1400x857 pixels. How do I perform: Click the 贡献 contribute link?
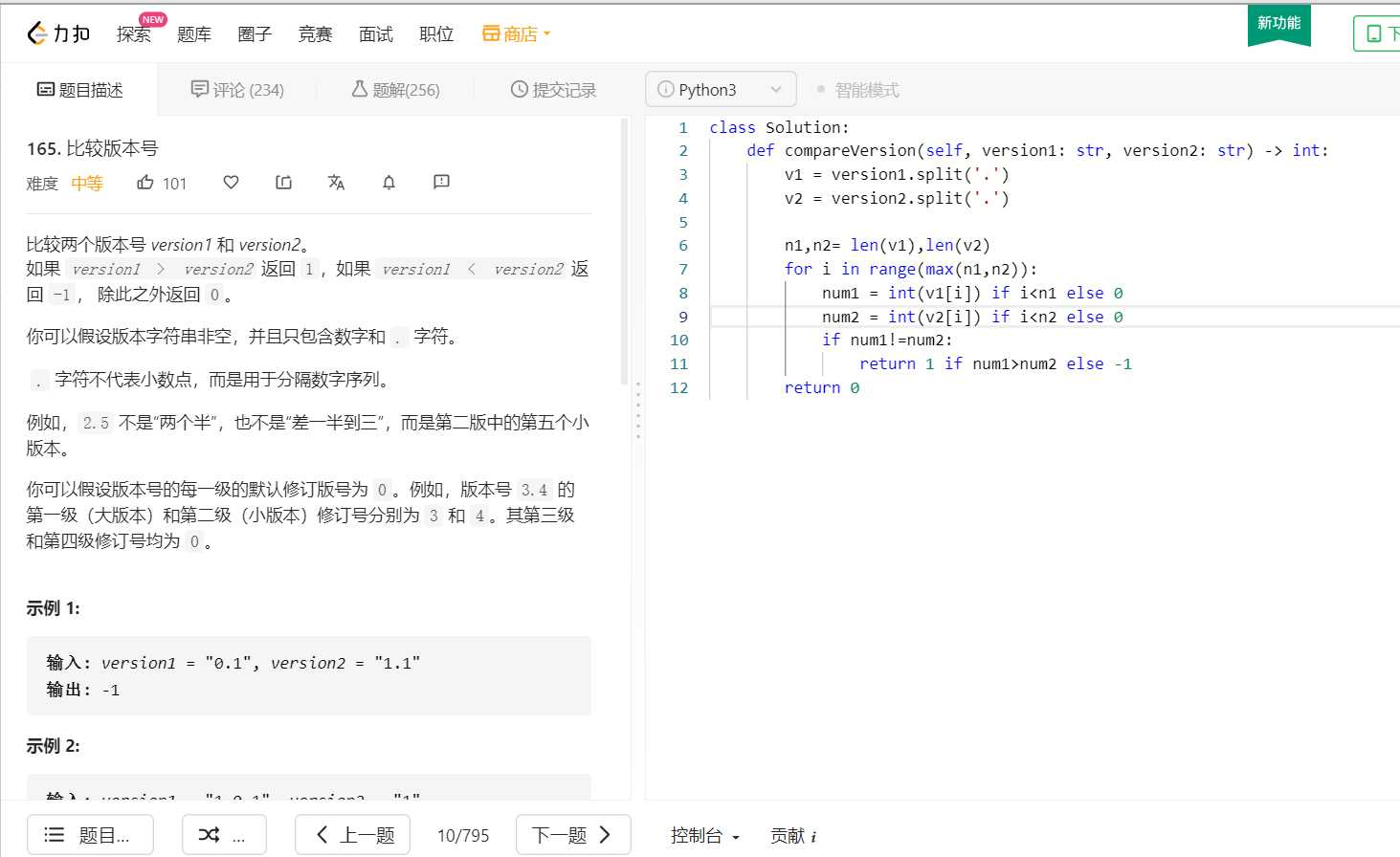(793, 836)
